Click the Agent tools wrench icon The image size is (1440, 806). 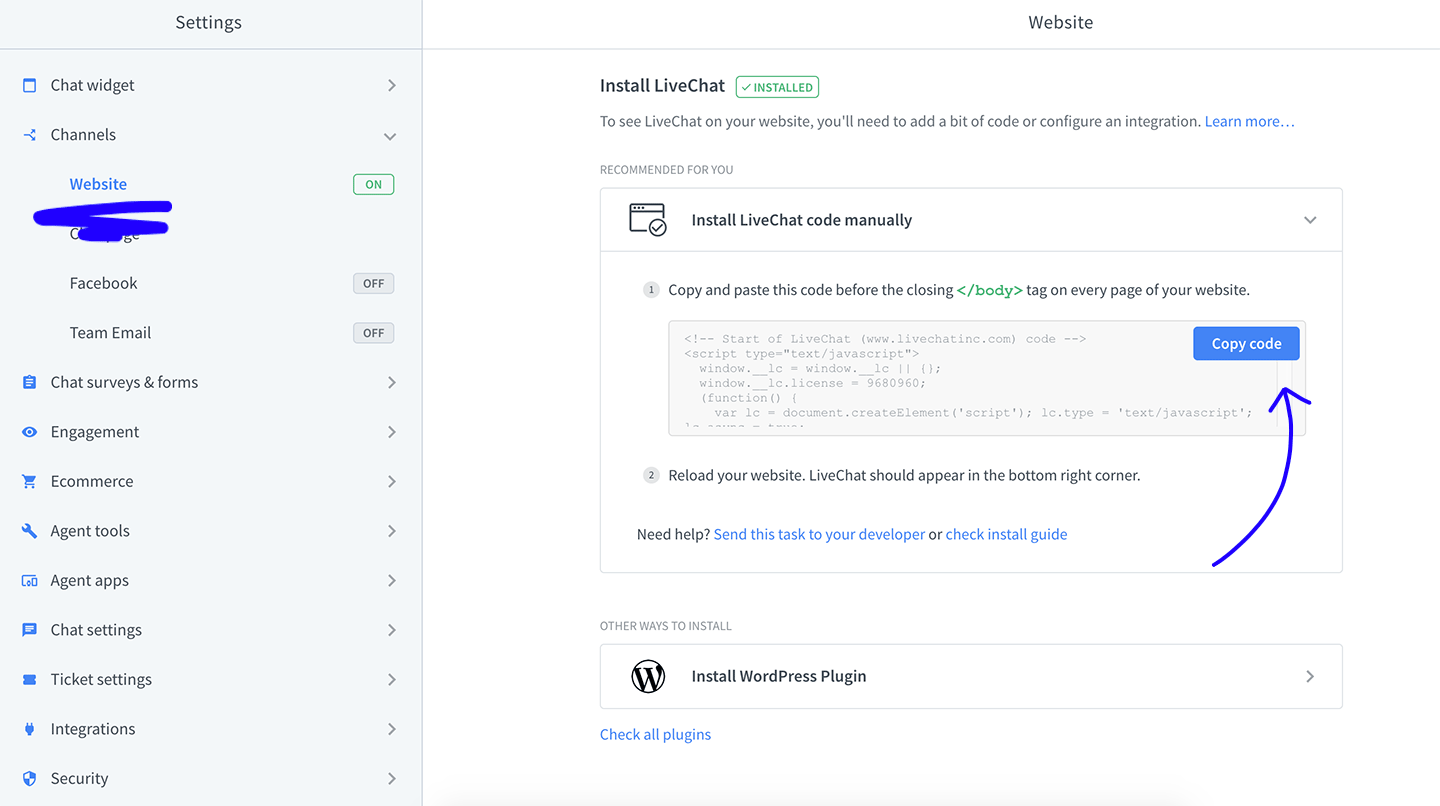click(x=29, y=531)
